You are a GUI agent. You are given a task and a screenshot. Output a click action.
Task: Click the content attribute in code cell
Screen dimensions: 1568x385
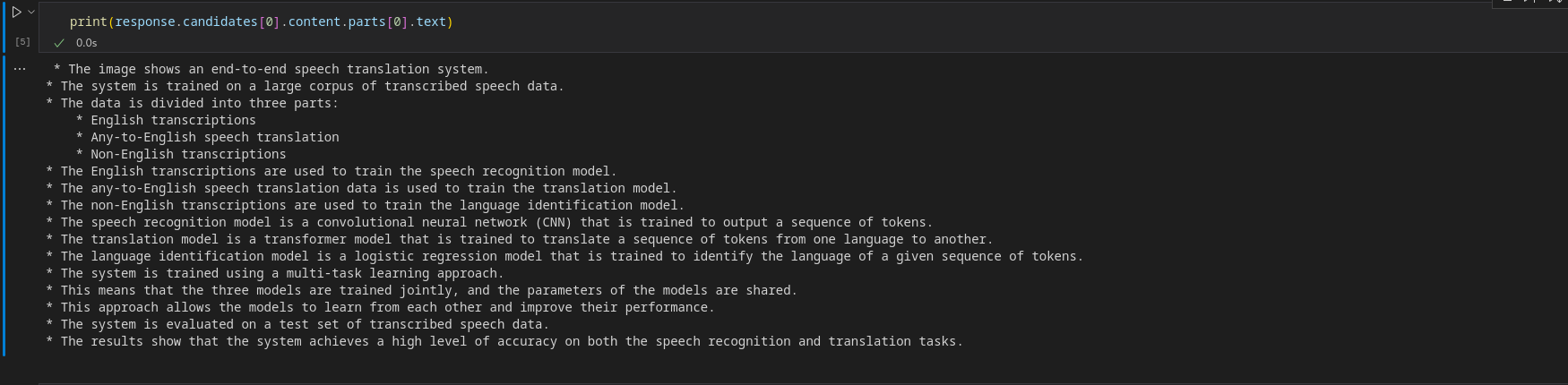pyautogui.click(x=314, y=21)
